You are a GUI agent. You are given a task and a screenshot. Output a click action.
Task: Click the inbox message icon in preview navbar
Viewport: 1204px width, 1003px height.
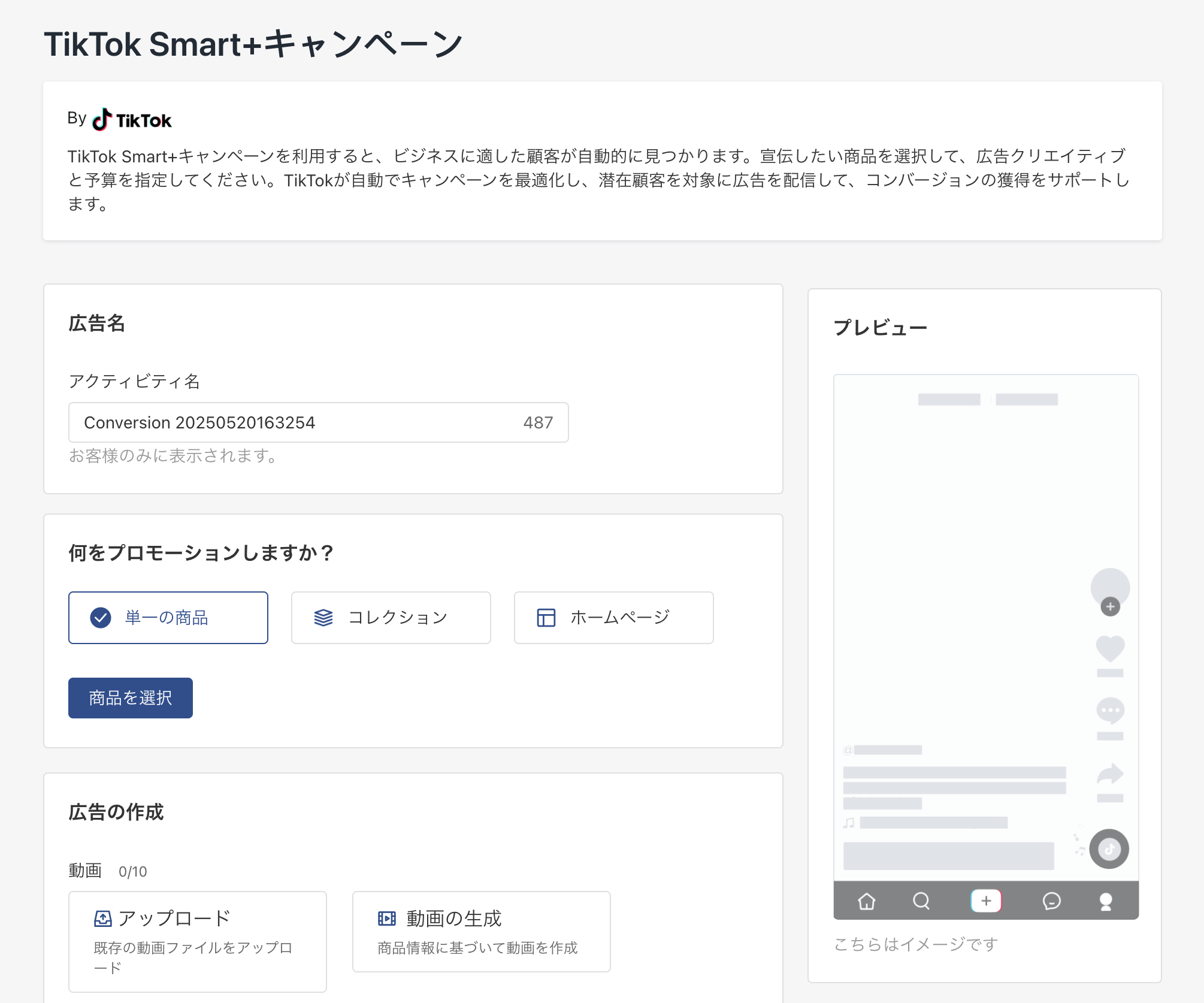coord(1051,901)
